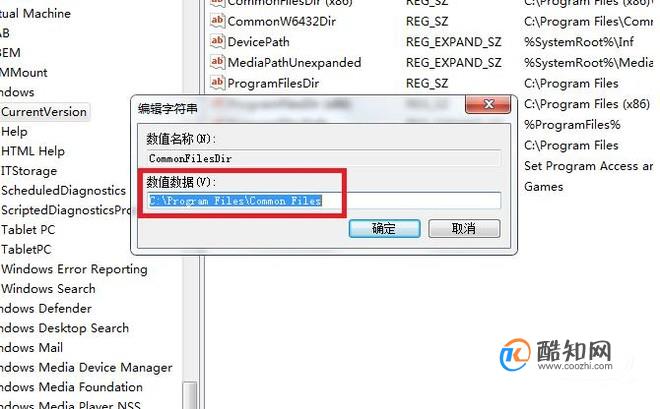This screenshot has height=409, width=660.
Task: Click the 取消 button in dialog
Action: tap(464, 228)
